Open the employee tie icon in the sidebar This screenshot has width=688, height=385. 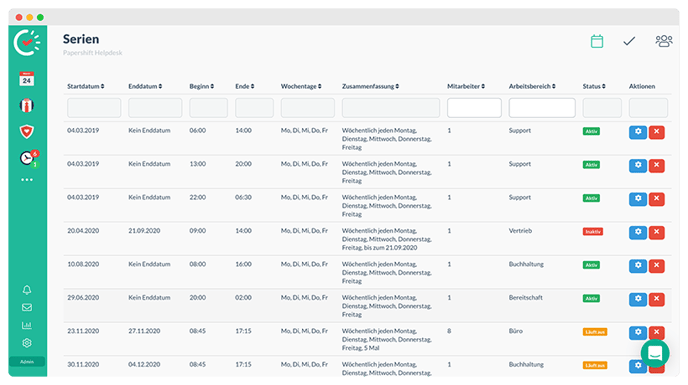point(27,105)
